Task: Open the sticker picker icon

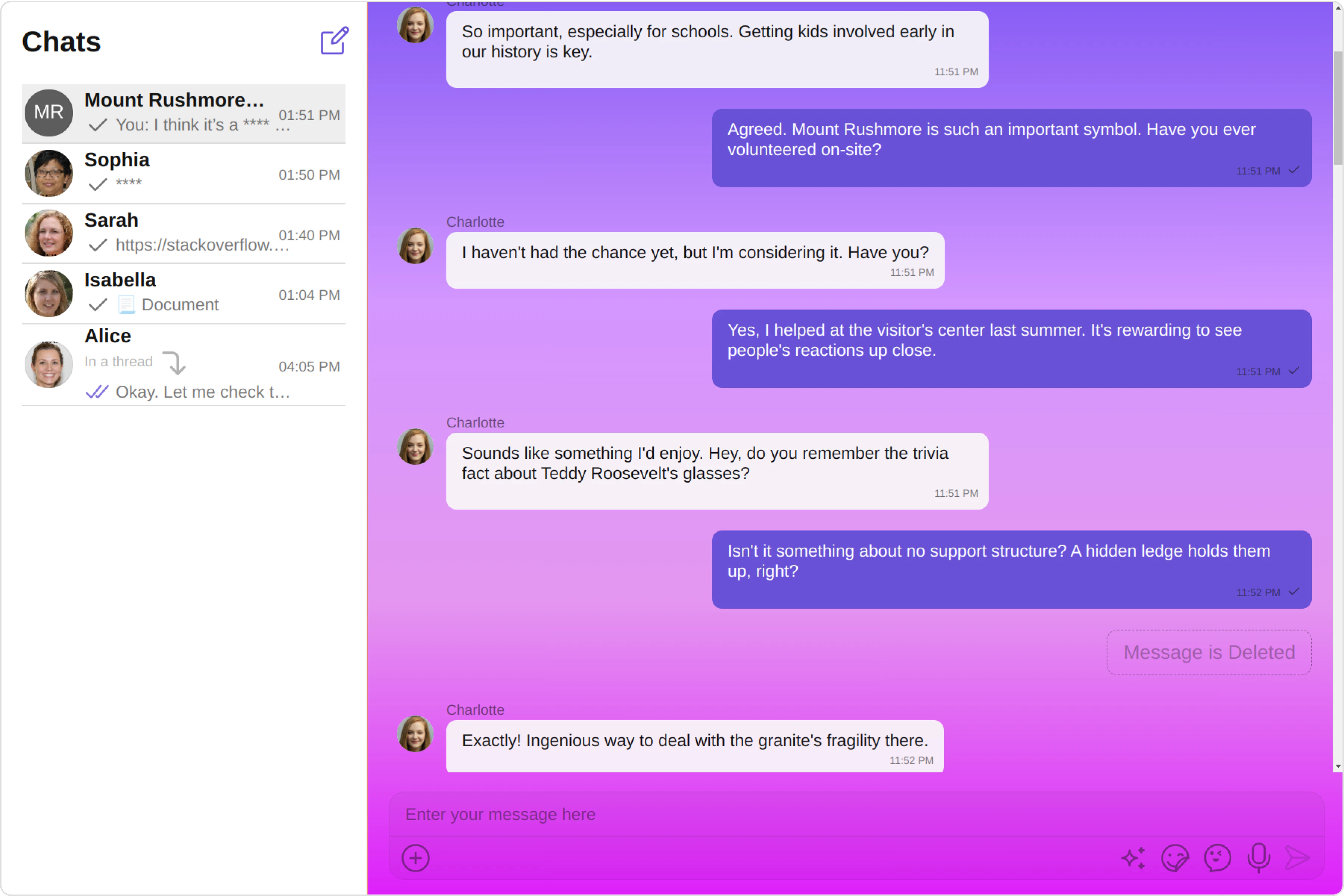Action: coord(1175,858)
